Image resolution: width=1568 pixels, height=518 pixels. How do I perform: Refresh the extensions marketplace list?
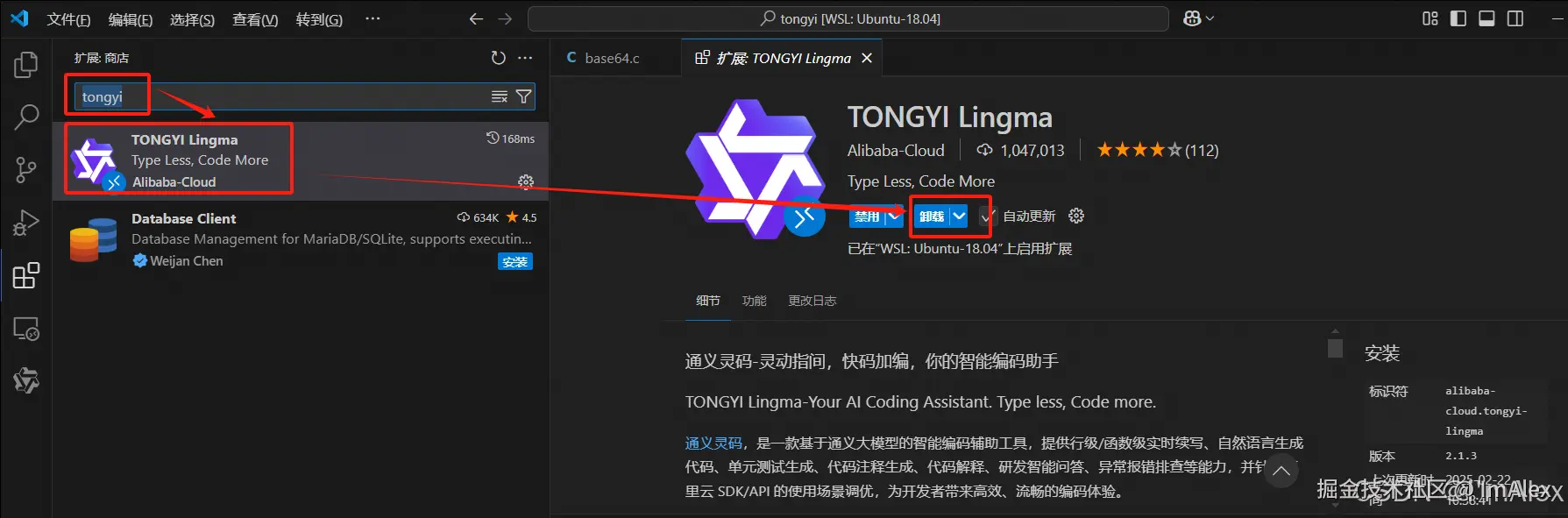coord(498,58)
